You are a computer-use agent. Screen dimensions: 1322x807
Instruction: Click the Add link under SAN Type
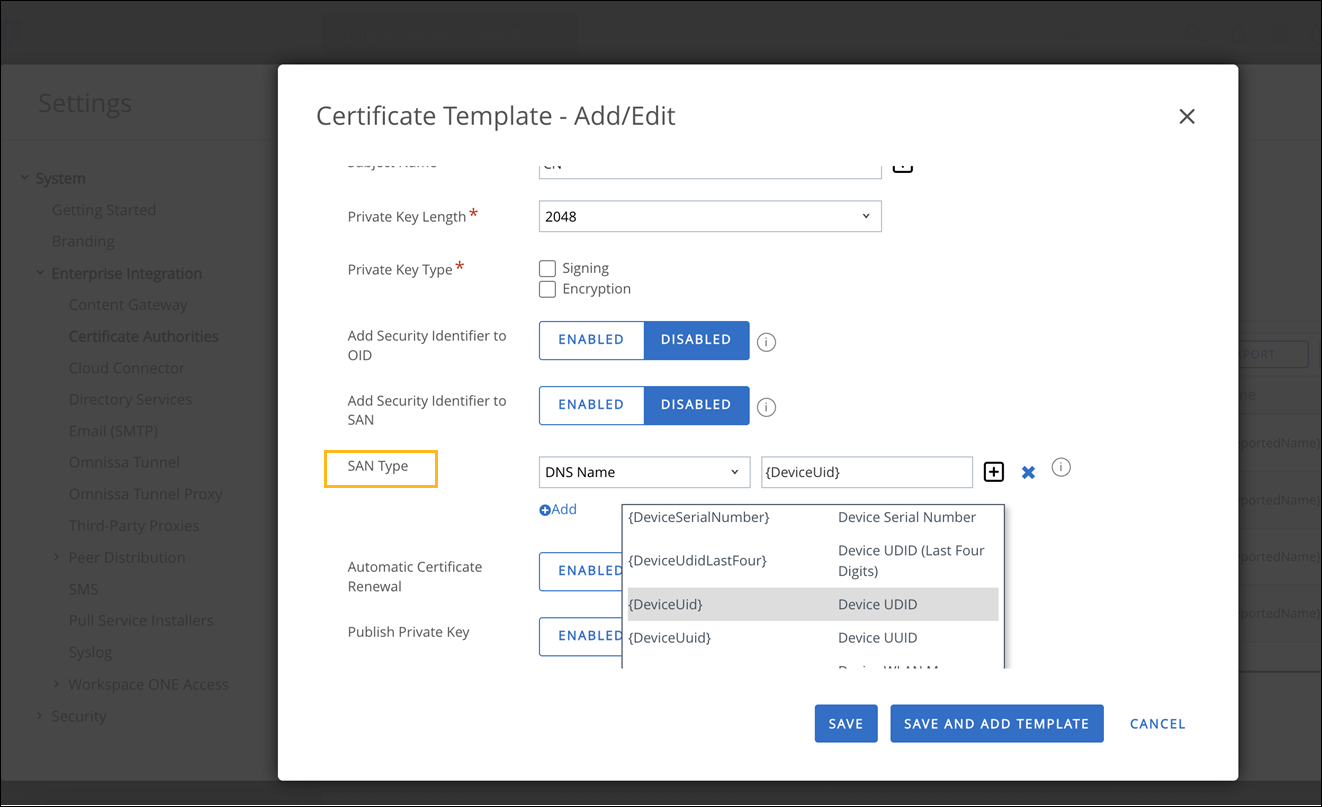coord(558,509)
